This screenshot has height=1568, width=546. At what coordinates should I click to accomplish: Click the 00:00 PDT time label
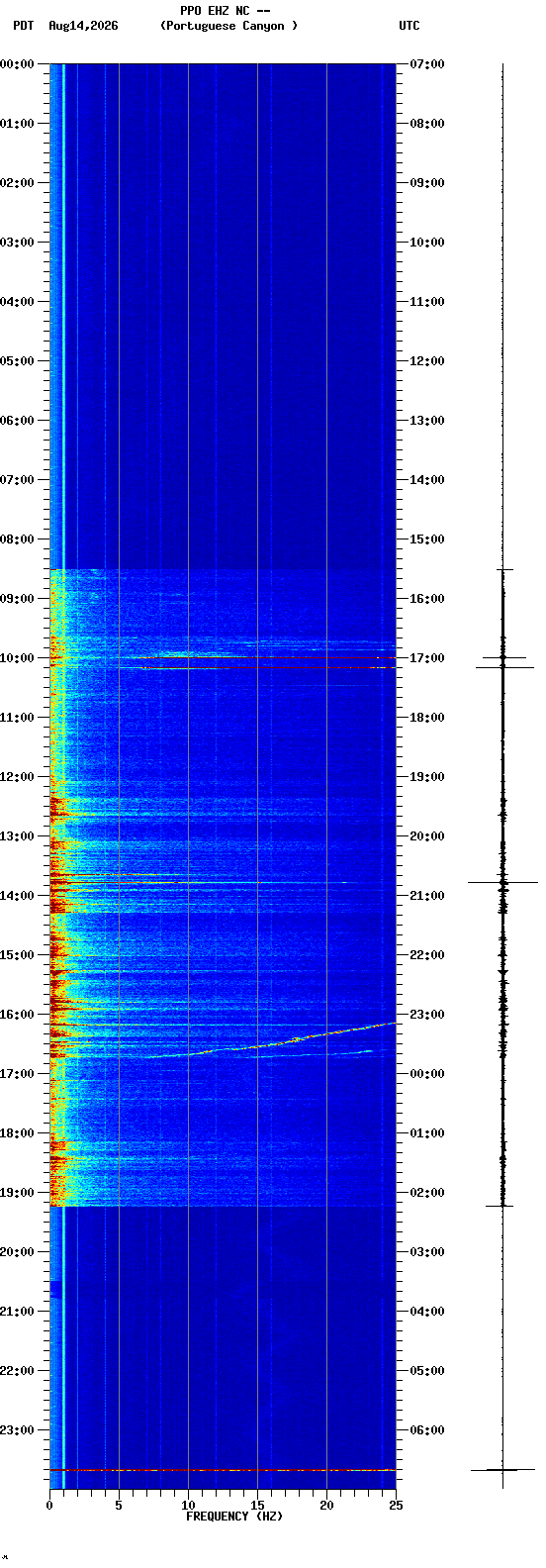pyautogui.click(x=17, y=64)
